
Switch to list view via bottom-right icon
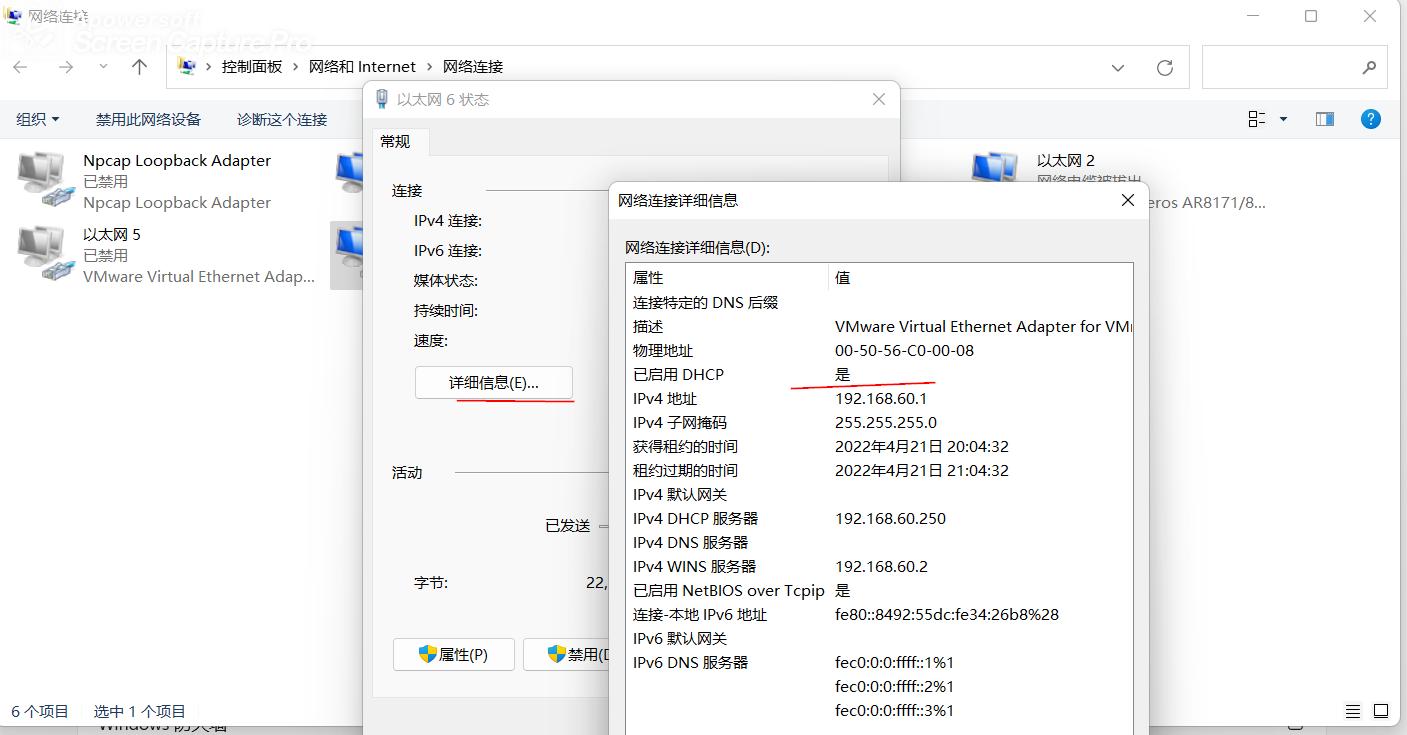[x=1351, y=711]
